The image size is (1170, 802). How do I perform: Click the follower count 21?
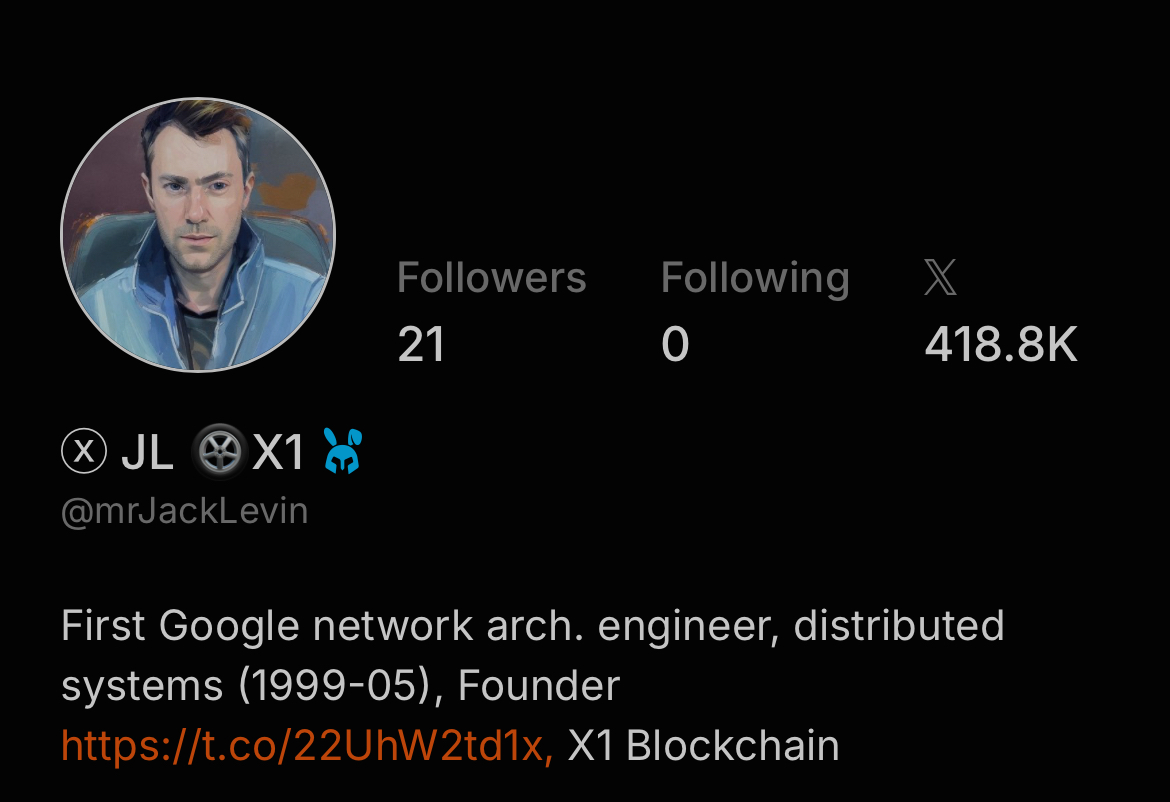pyautogui.click(x=421, y=345)
